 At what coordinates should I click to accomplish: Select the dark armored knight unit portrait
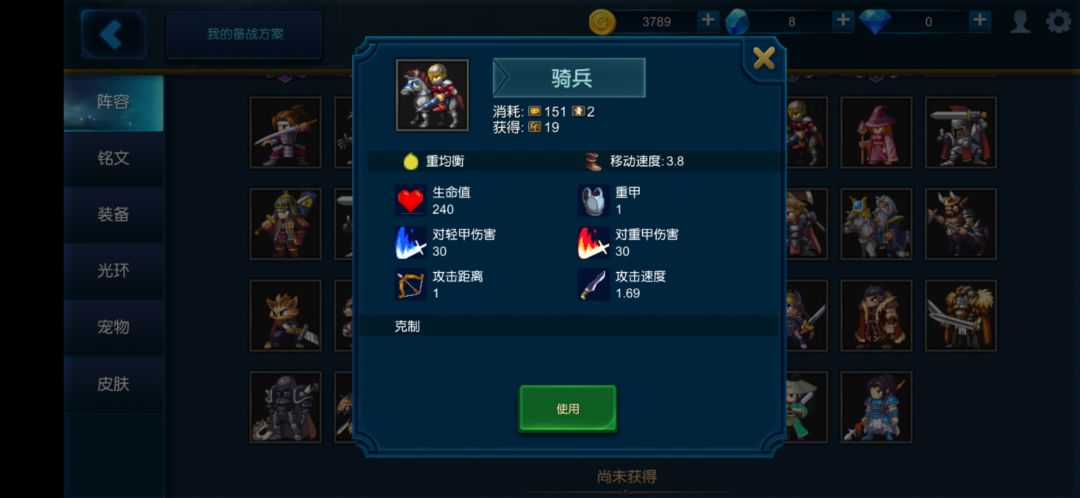click(285, 407)
